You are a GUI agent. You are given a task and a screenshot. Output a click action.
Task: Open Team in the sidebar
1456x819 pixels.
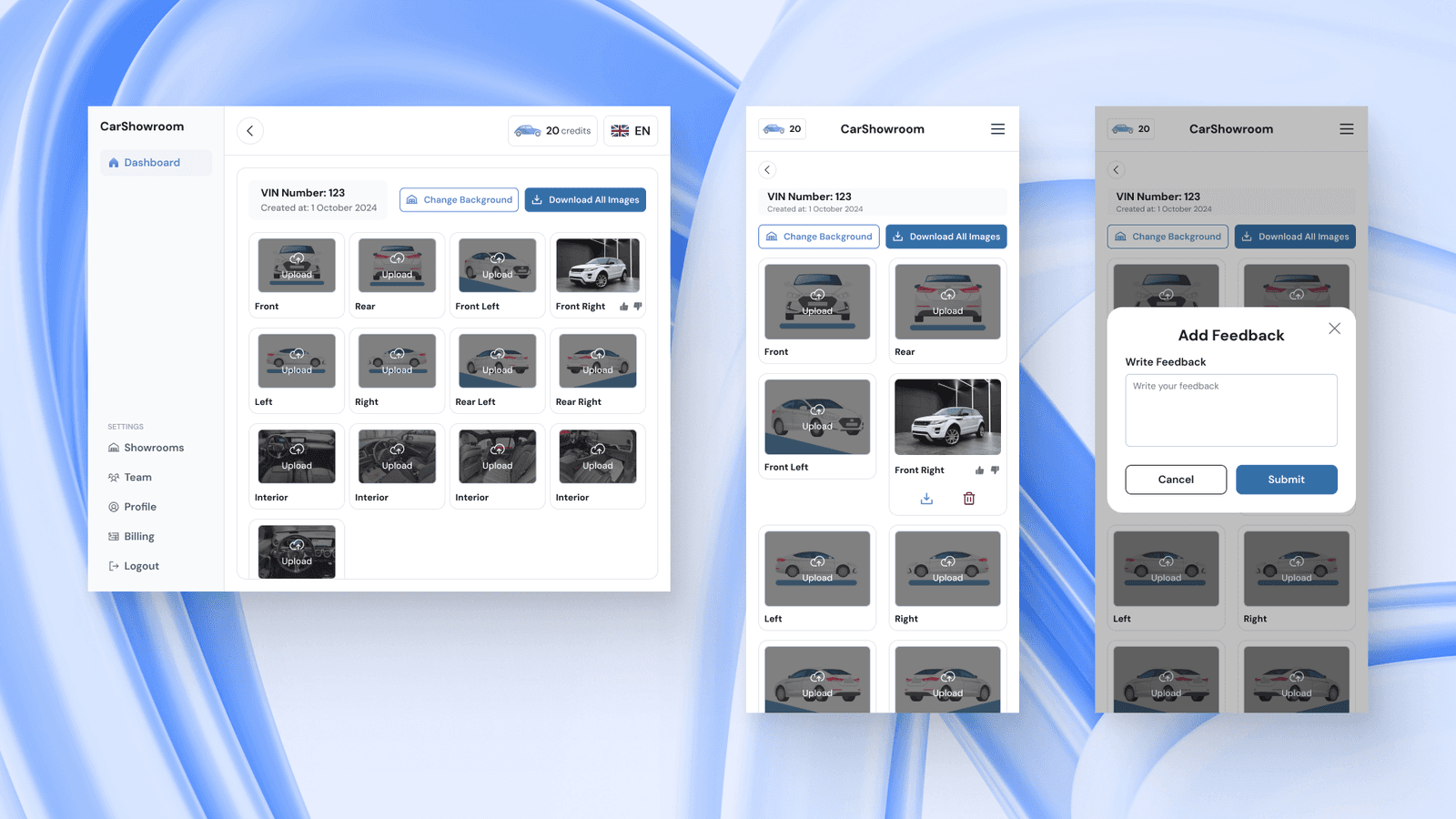(129, 477)
